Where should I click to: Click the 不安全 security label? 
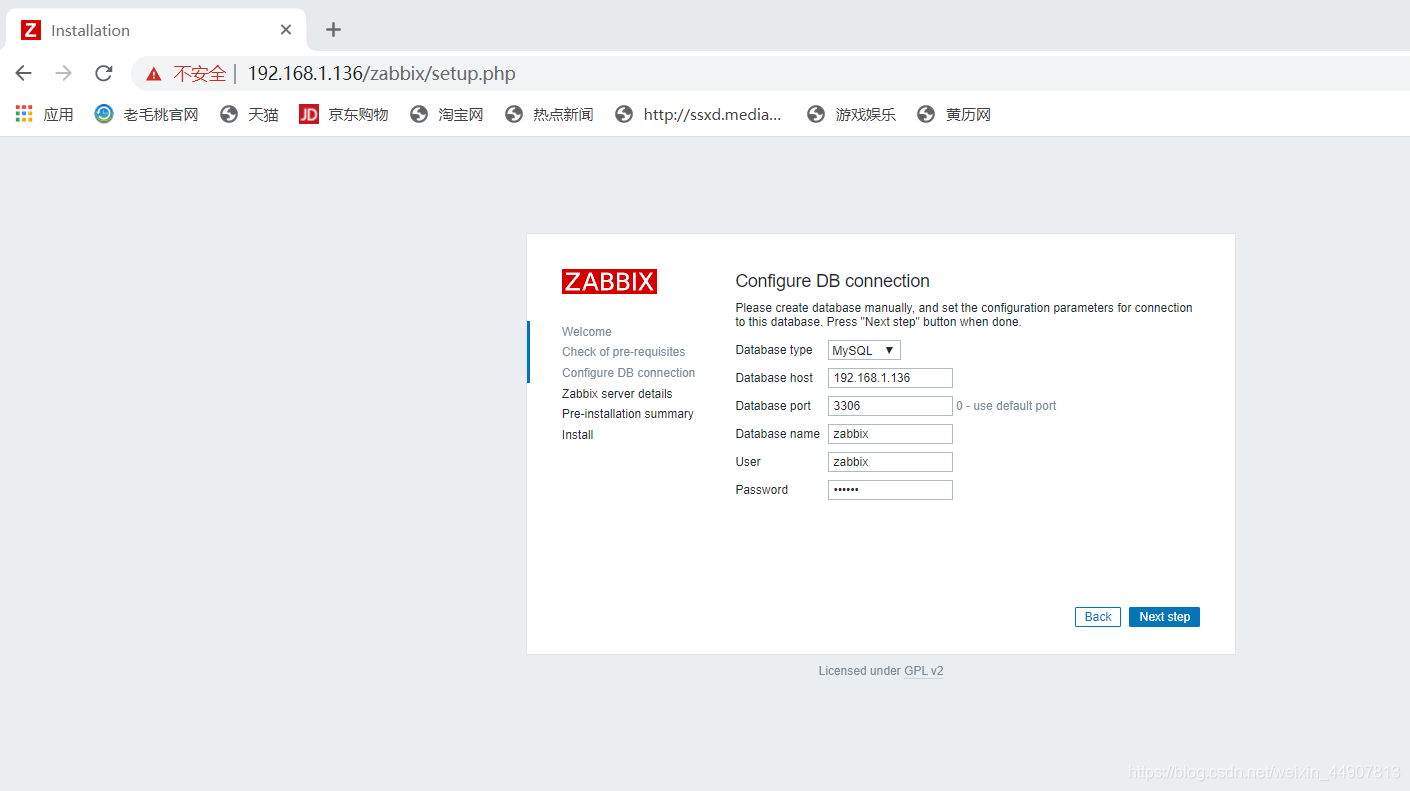pos(200,74)
